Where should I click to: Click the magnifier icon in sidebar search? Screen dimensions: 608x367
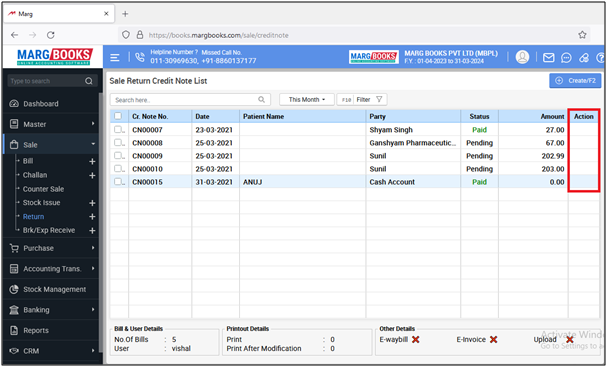click(x=89, y=81)
